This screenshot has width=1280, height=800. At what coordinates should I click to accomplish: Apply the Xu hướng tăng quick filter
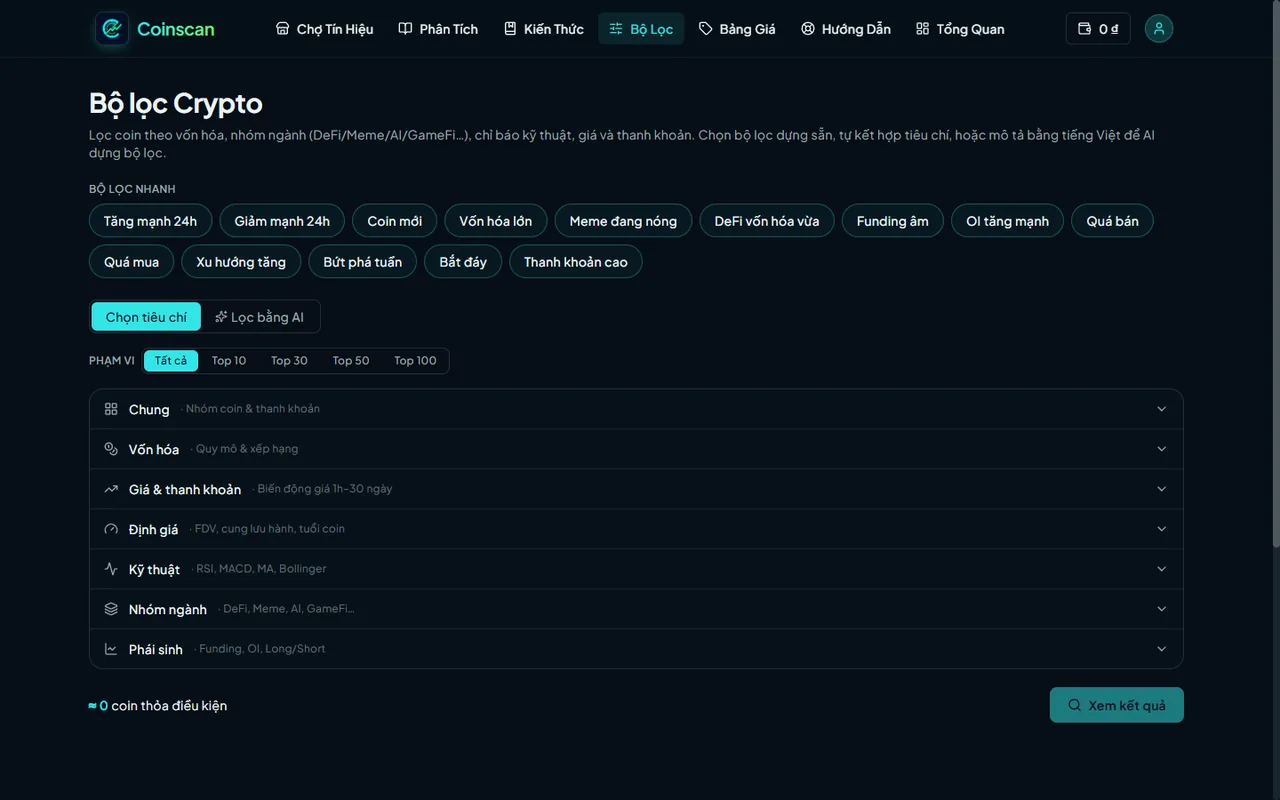(241, 262)
